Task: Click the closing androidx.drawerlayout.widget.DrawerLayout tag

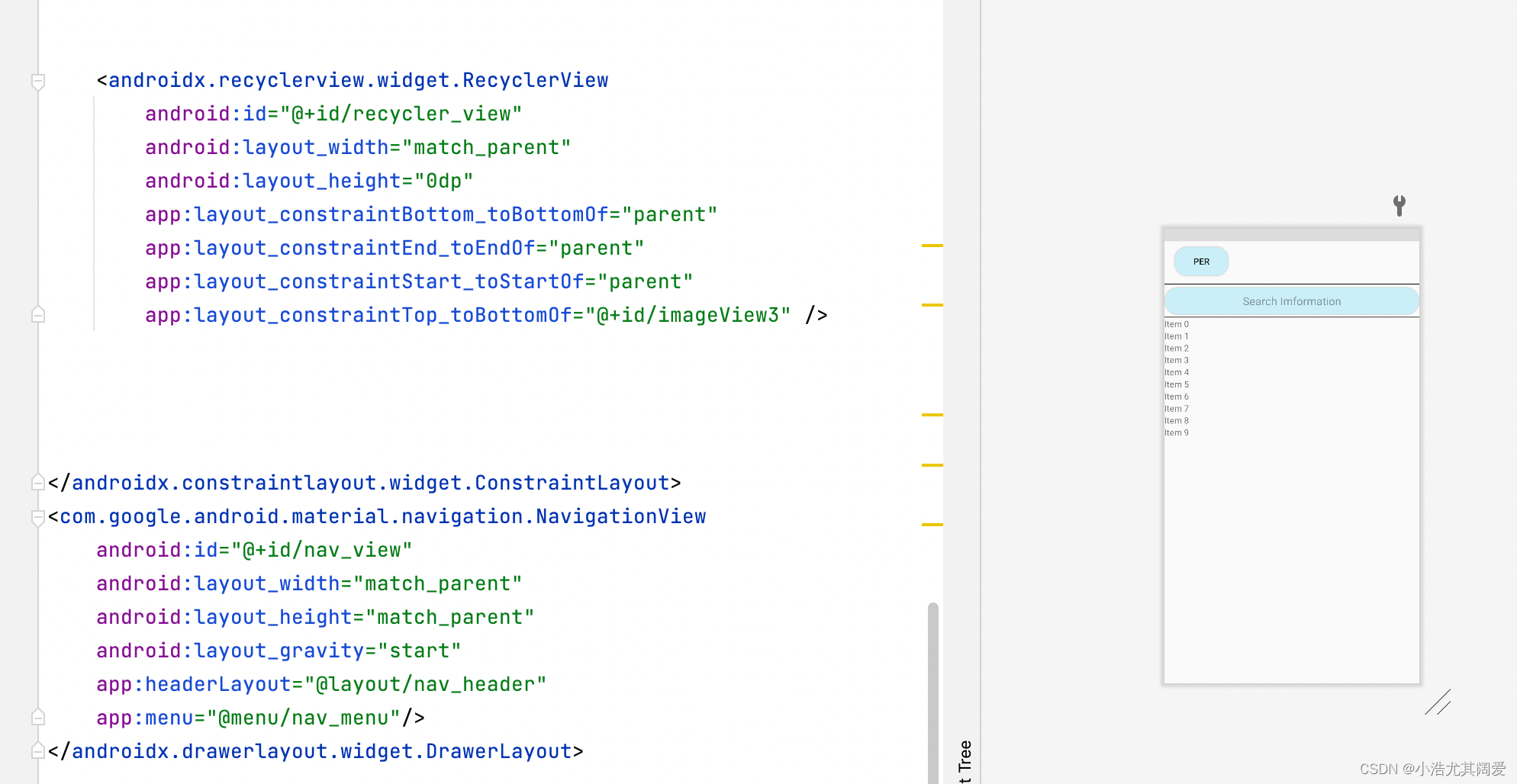Action: pyautogui.click(x=316, y=751)
